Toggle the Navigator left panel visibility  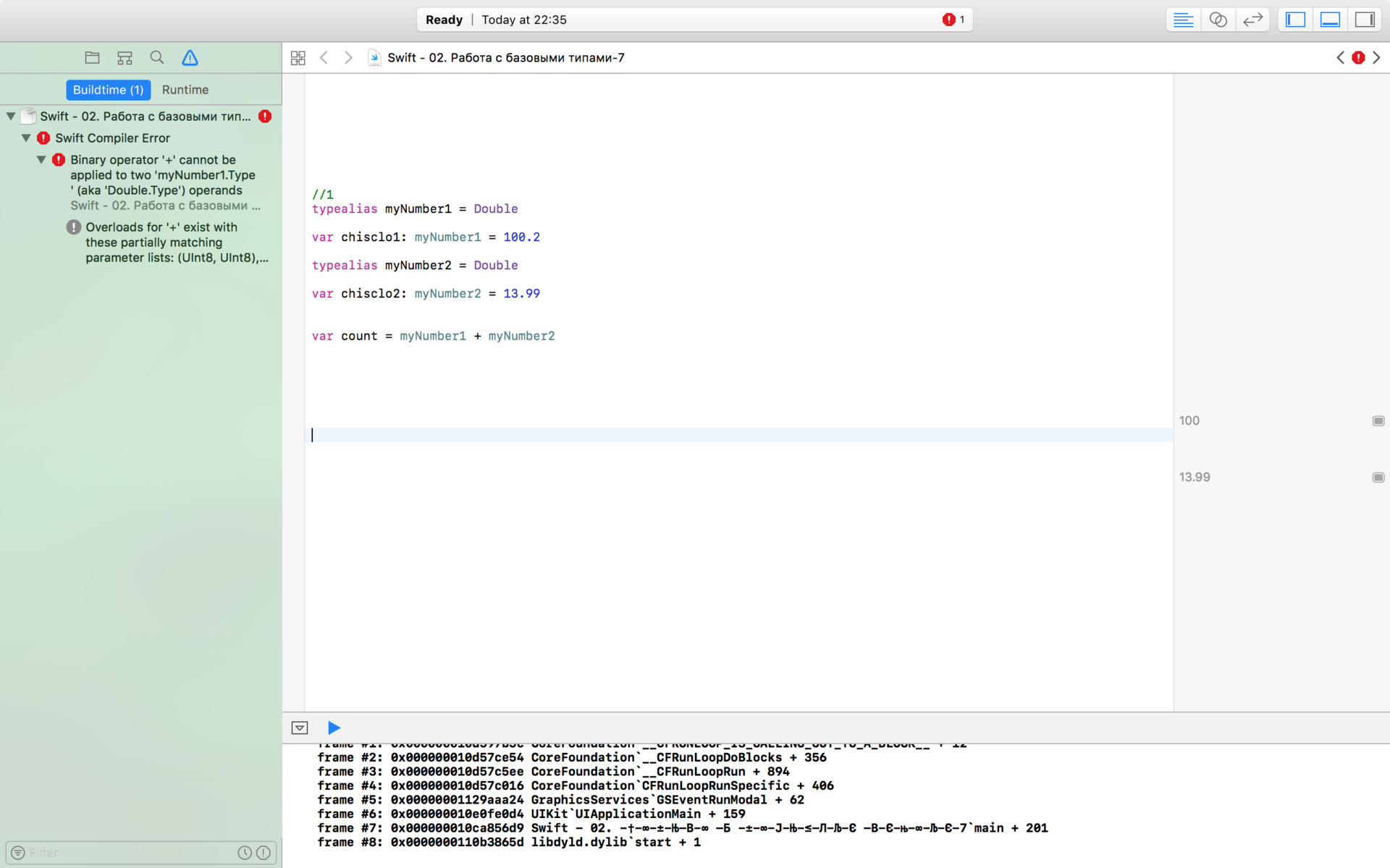(1295, 20)
